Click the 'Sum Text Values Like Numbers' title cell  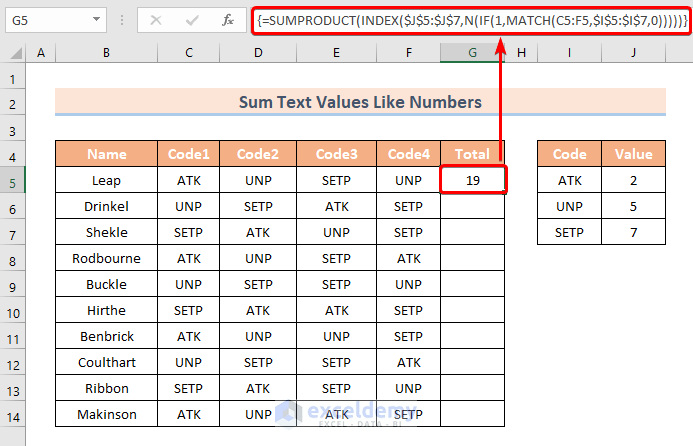(x=360, y=102)
